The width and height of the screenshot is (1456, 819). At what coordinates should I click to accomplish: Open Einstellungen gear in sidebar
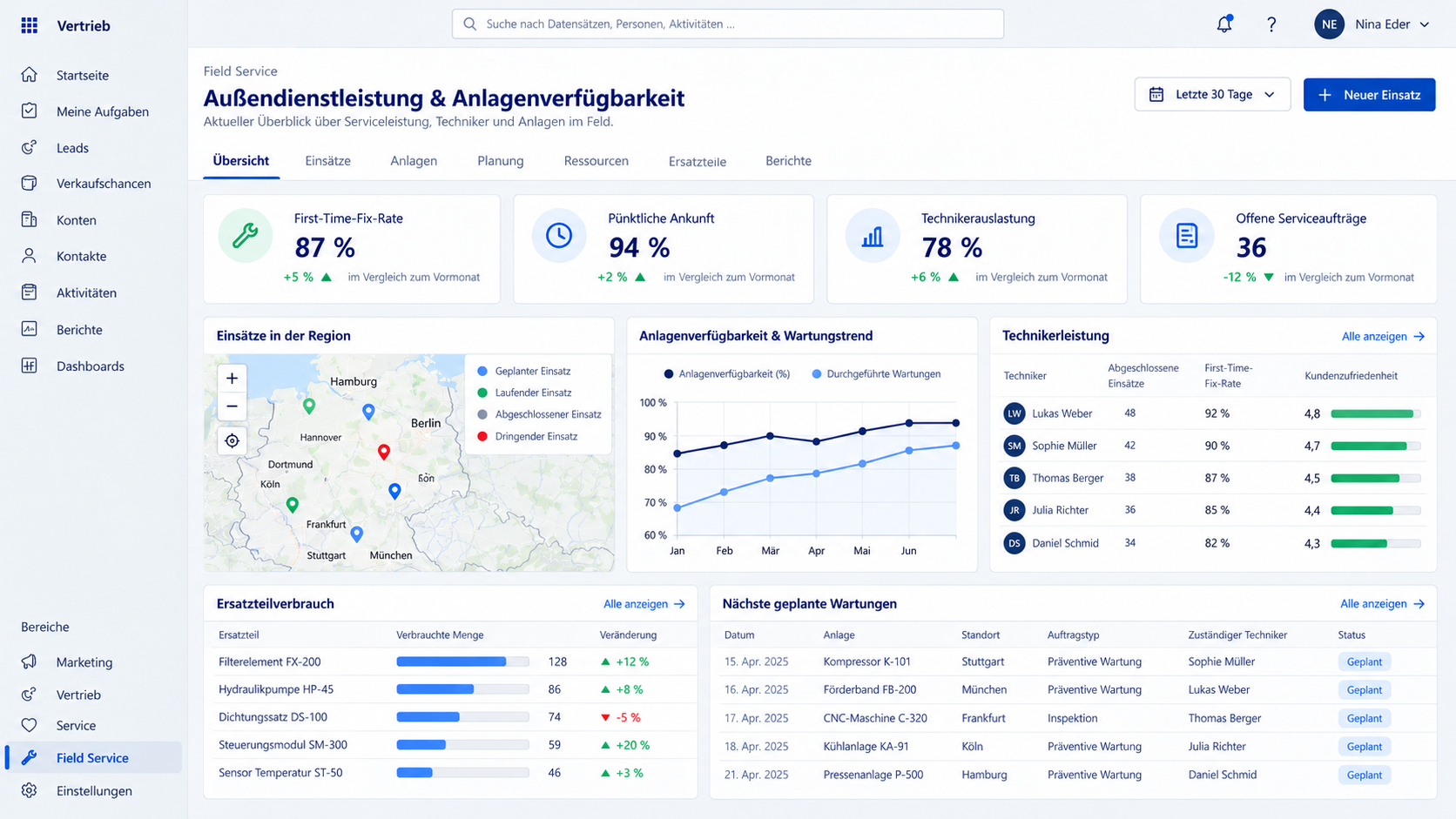click(x=30, y=791)
